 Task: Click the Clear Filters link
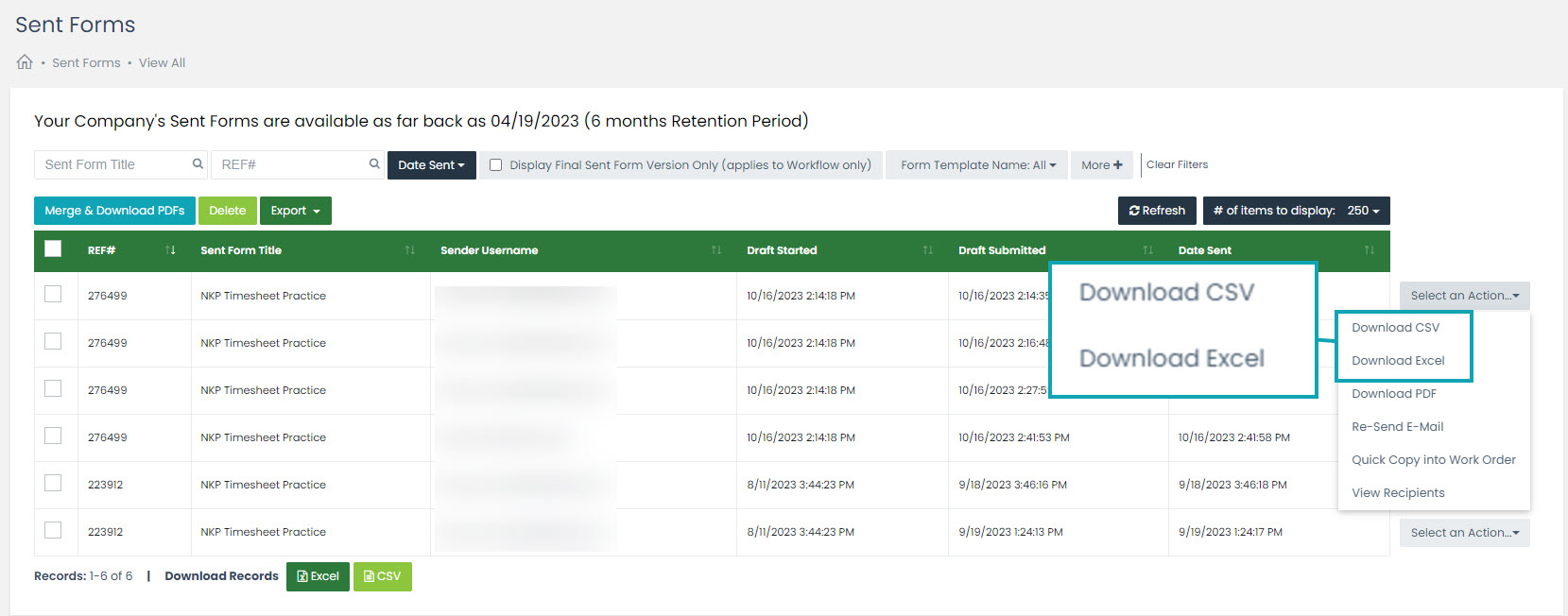1177,164
